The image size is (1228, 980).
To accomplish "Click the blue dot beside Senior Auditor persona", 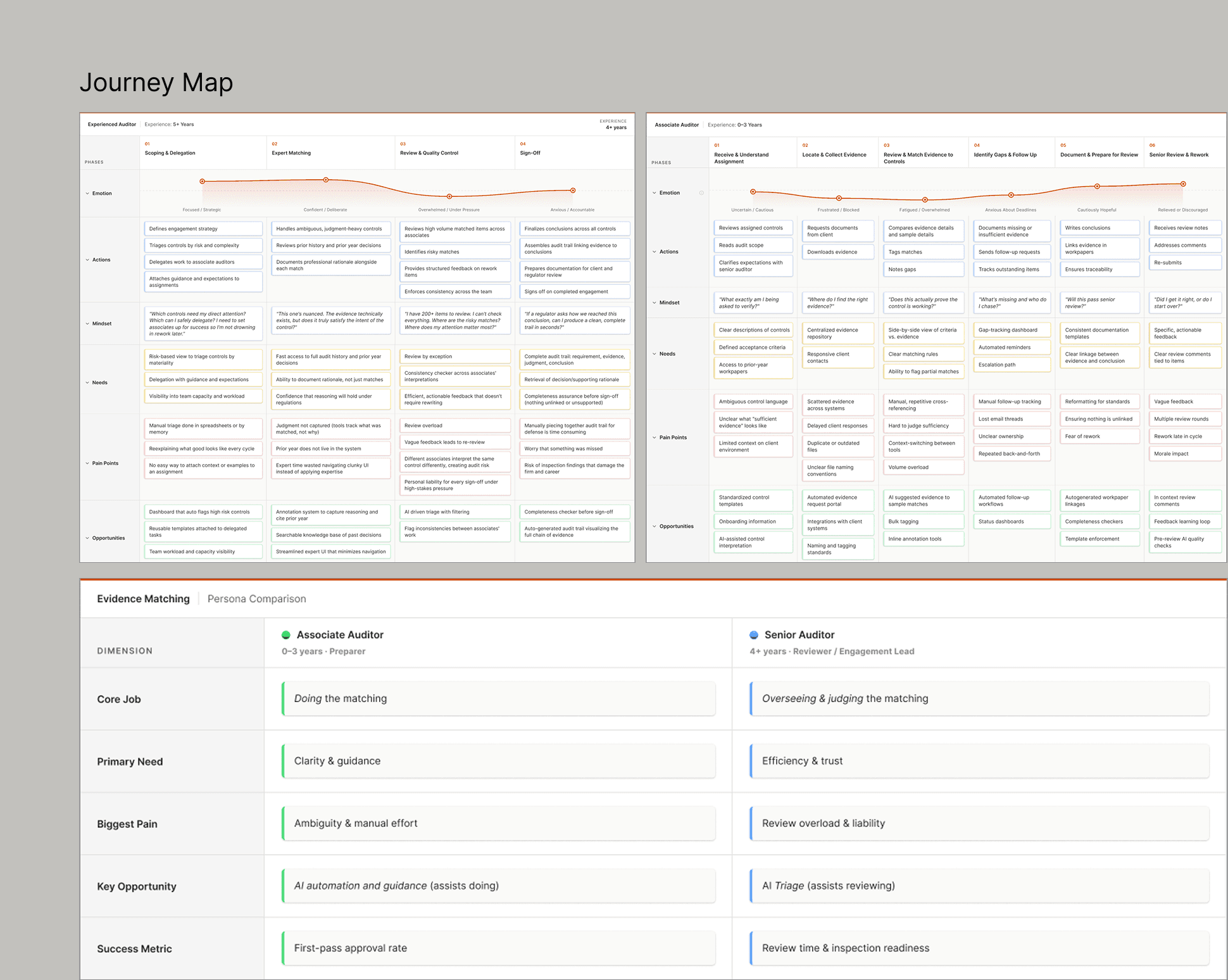I will (x=754, y=635).
